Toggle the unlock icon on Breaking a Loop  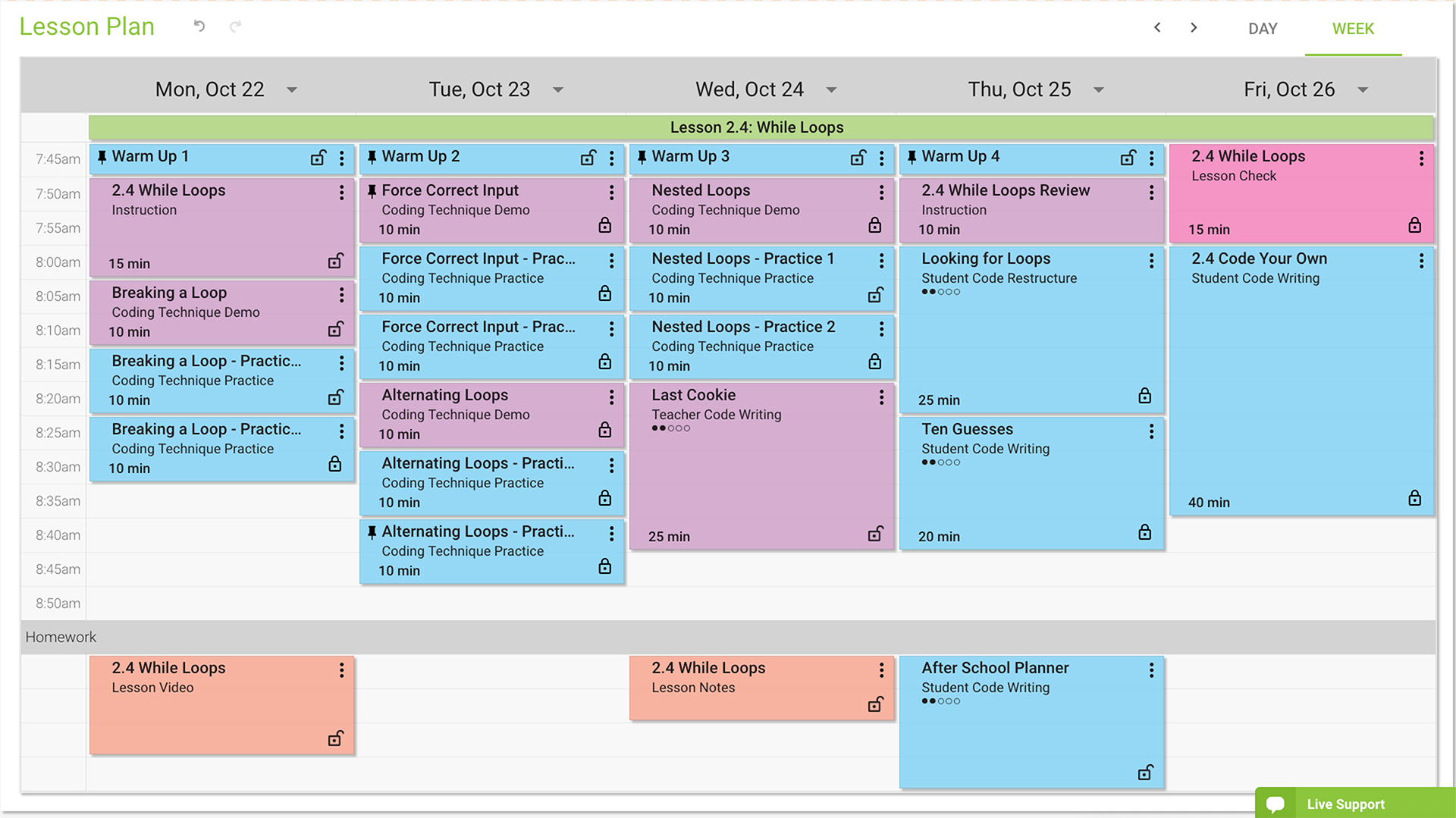click(334, 328)
